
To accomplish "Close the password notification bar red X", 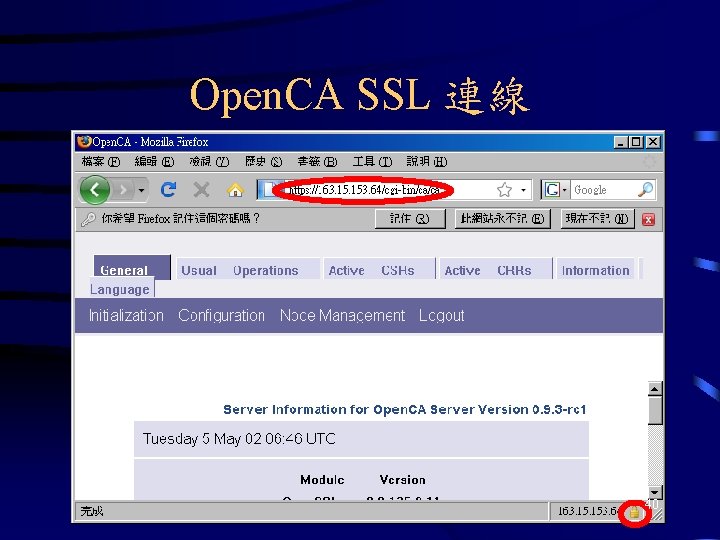I will click(x=648, y=219).
